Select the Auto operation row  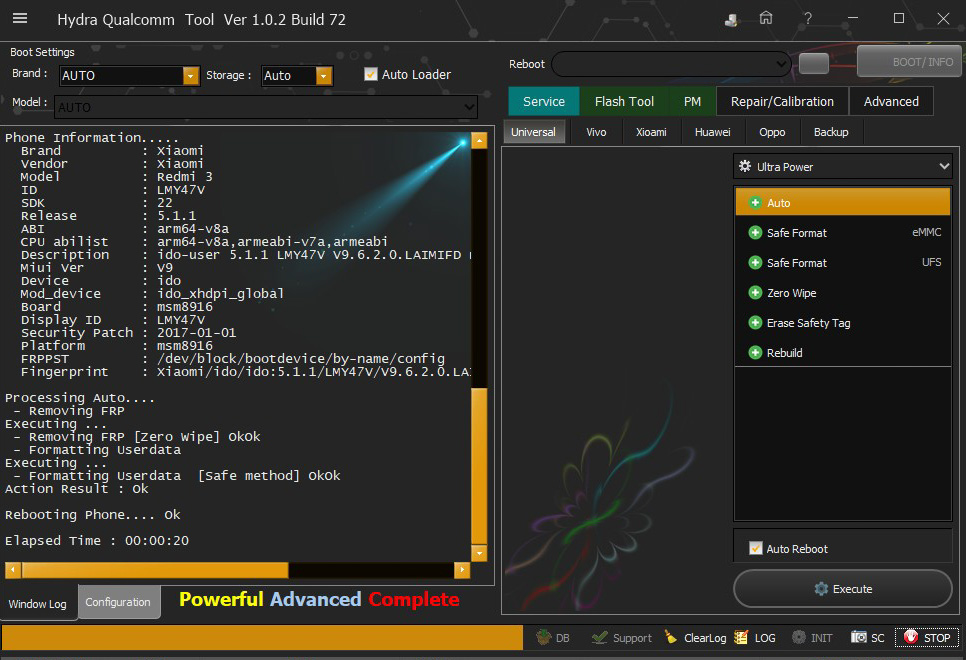click(843, 203)
